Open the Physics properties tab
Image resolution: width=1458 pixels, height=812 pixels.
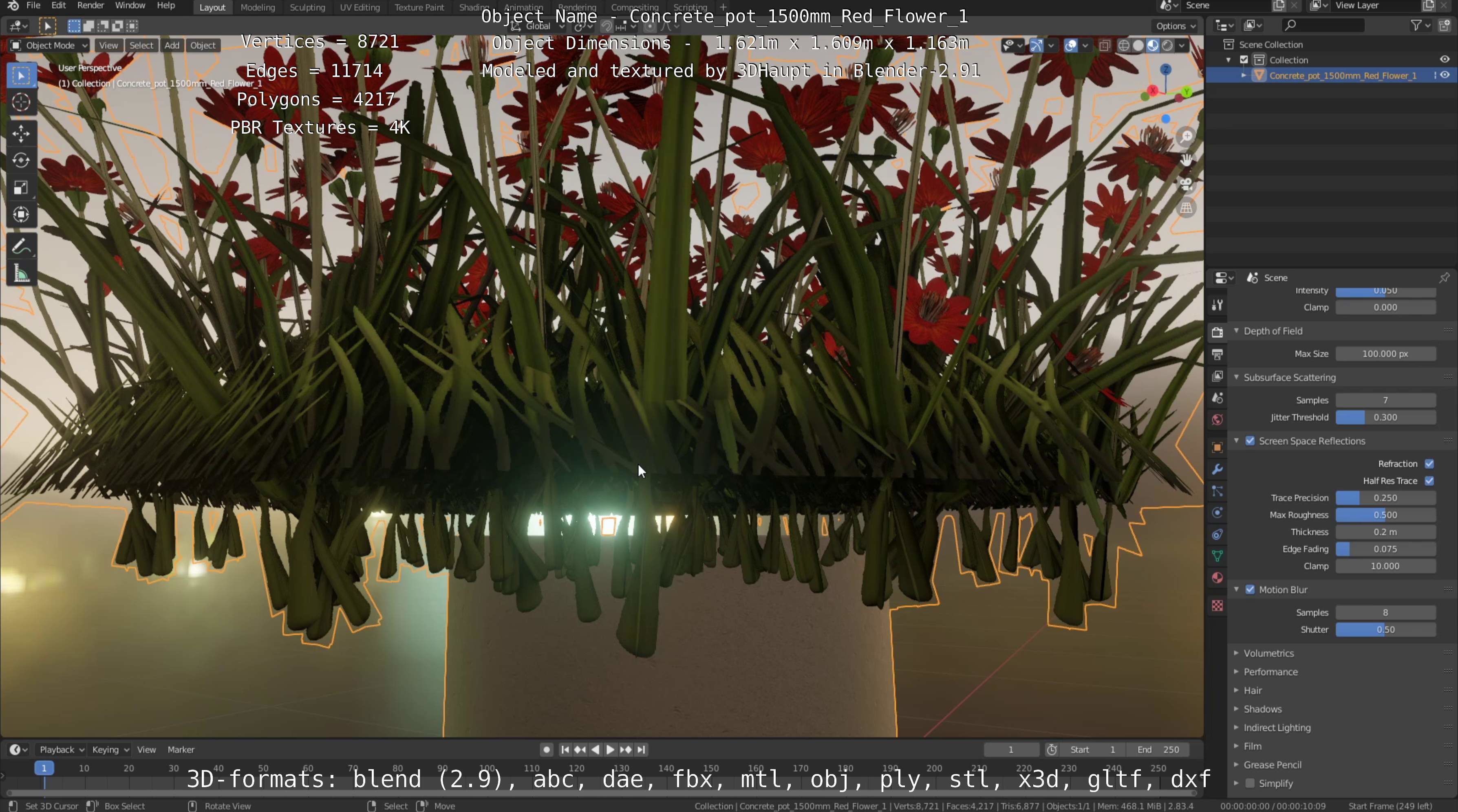point(1218,513)
